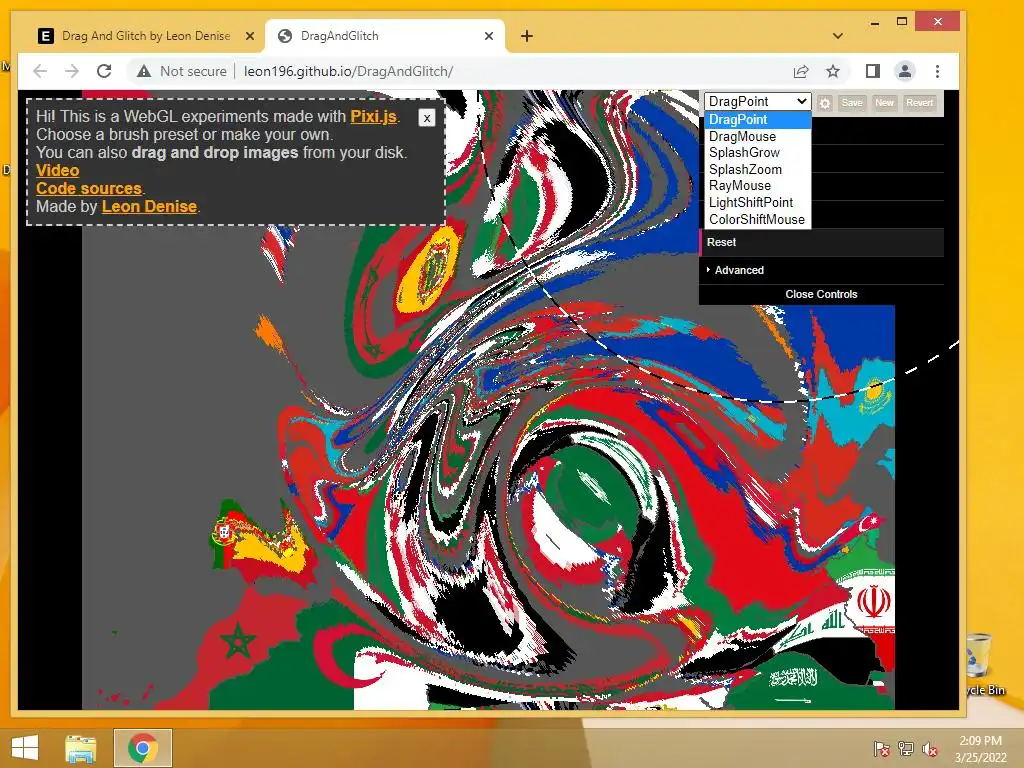Viewport: 1024px width, 768px height.
Task: Close the DragAndGlitch tab
Action: pyautogui.click(x=488, y=36)
